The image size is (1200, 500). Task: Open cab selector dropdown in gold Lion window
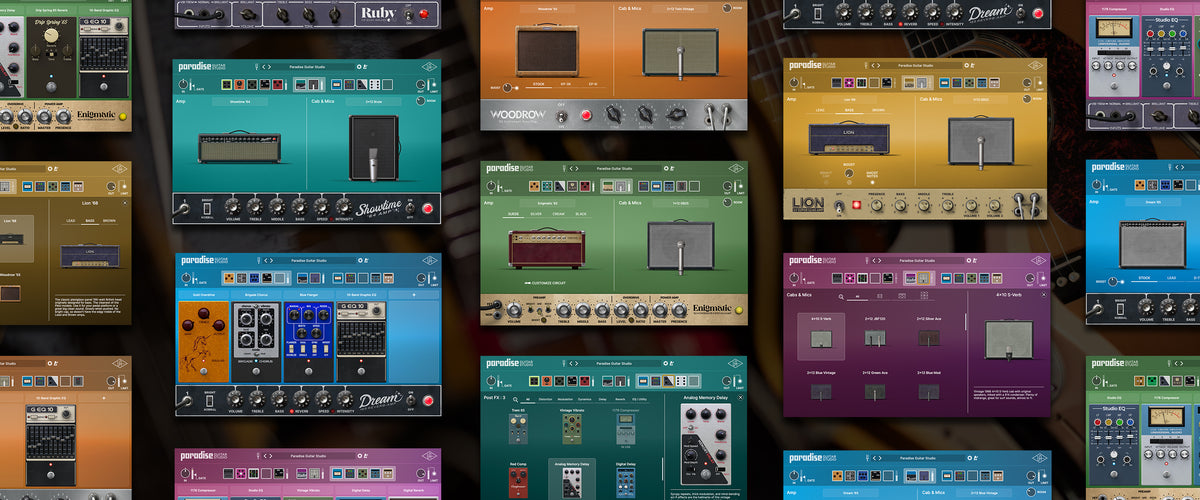(981, 100)
